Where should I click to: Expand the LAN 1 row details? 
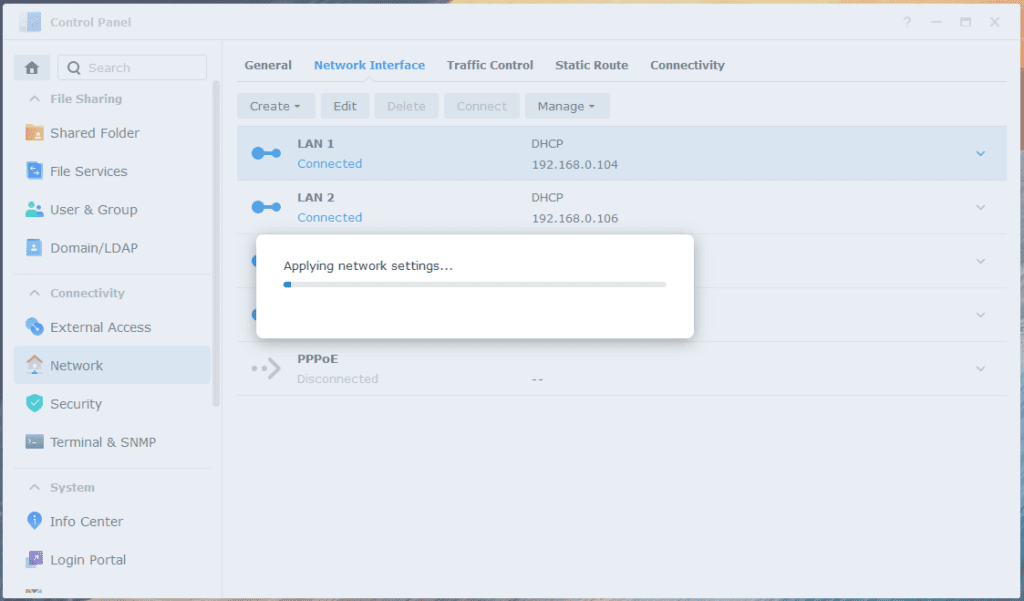click(979, 153)
